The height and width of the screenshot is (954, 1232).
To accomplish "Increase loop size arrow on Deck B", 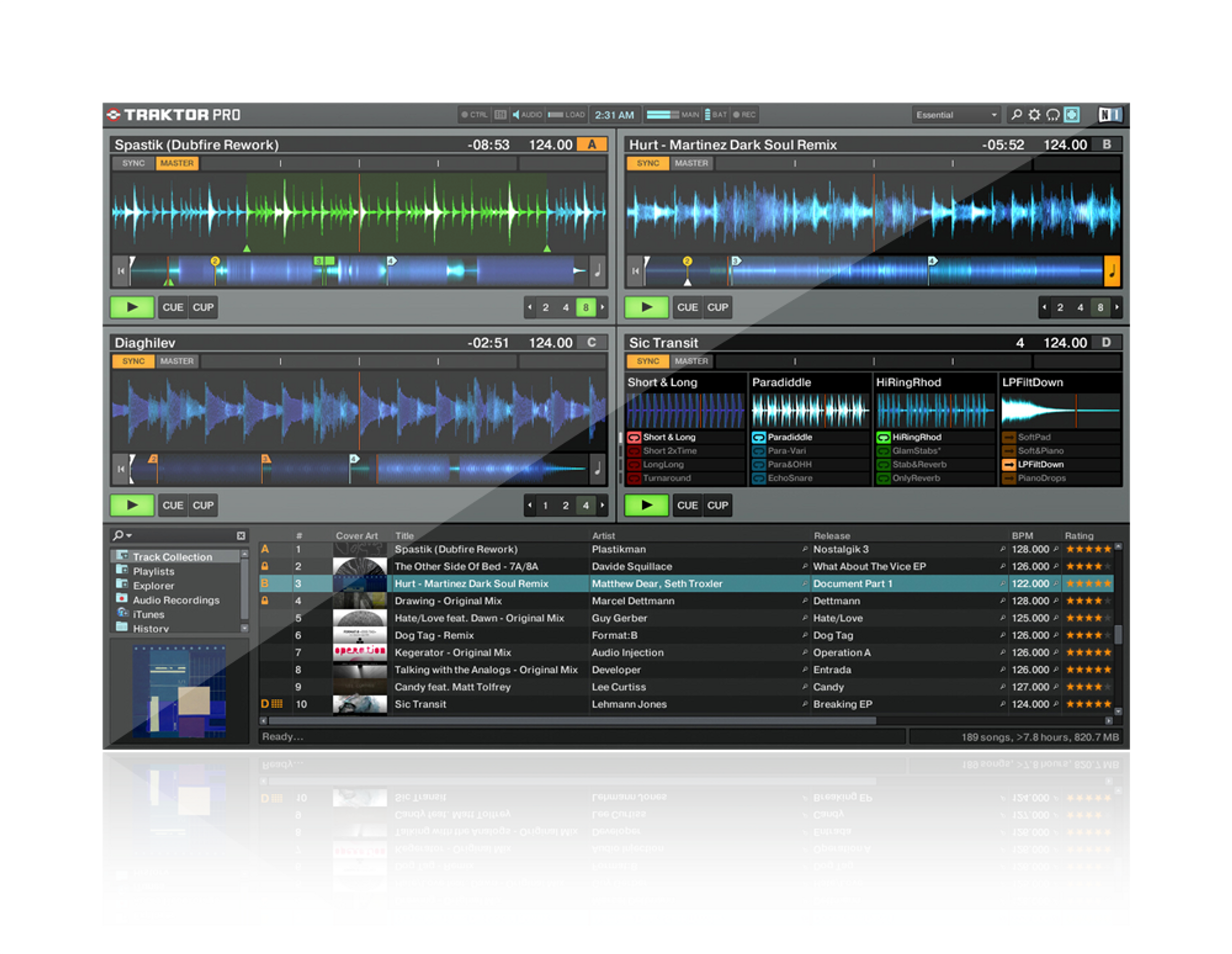I will (1117, 307).
